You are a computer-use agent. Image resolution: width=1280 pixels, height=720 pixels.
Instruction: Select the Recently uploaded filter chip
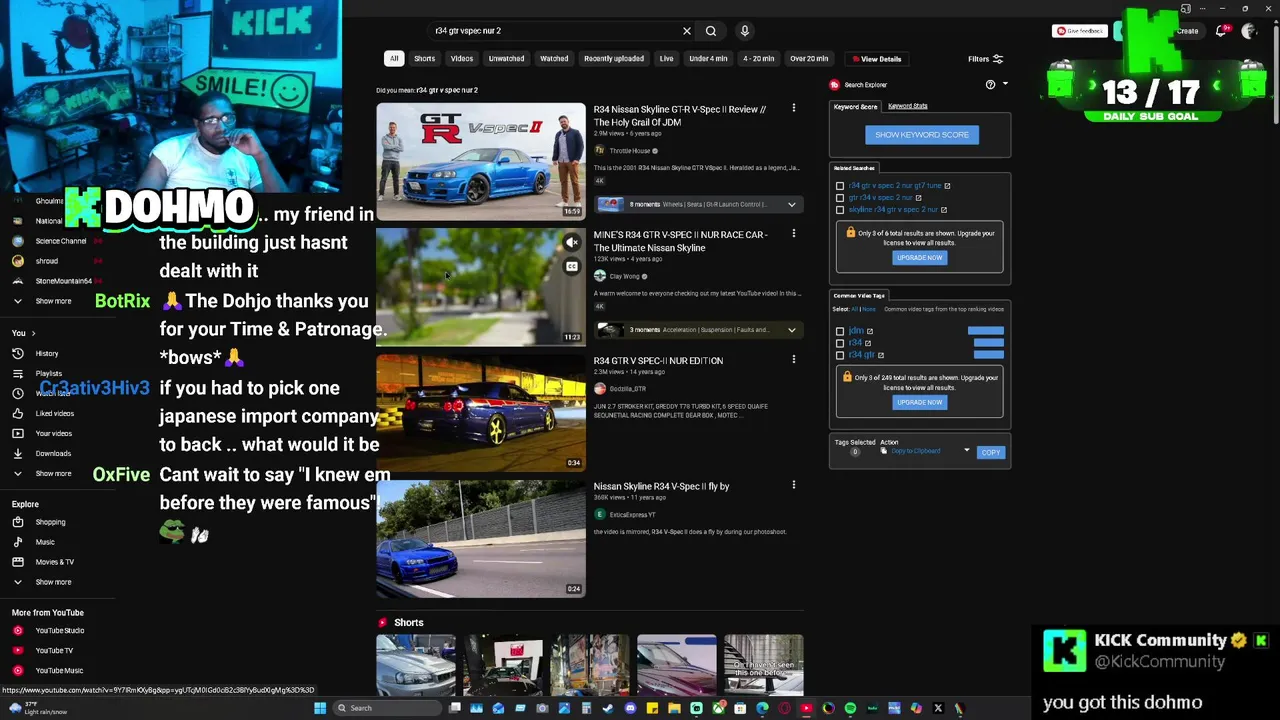click(x=614, y=59)
